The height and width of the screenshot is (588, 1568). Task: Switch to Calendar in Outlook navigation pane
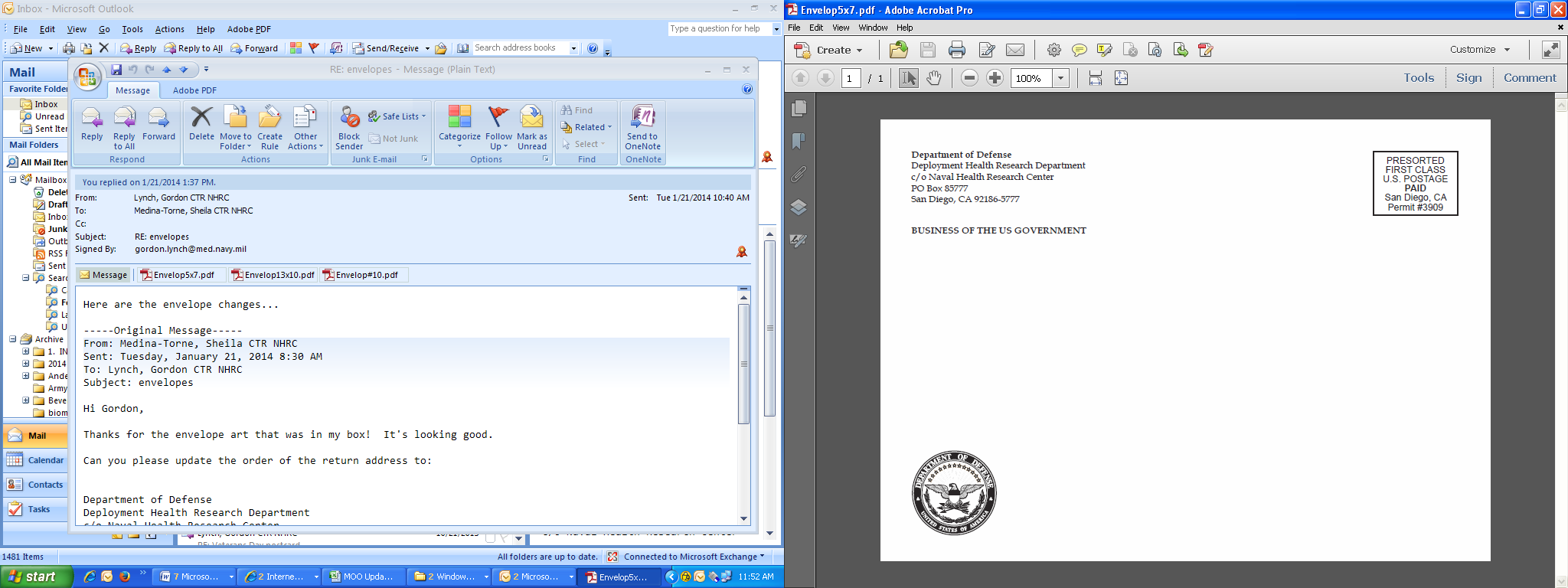coord(35,460)
